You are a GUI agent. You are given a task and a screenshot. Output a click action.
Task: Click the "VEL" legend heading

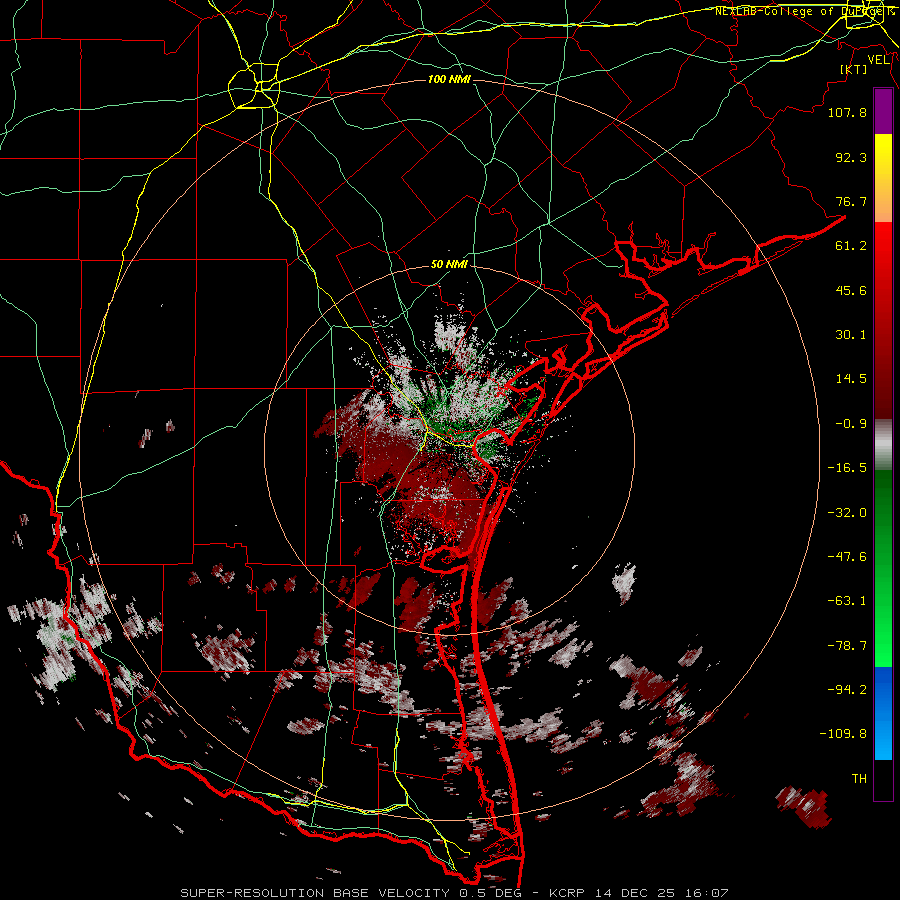(878, 60)
